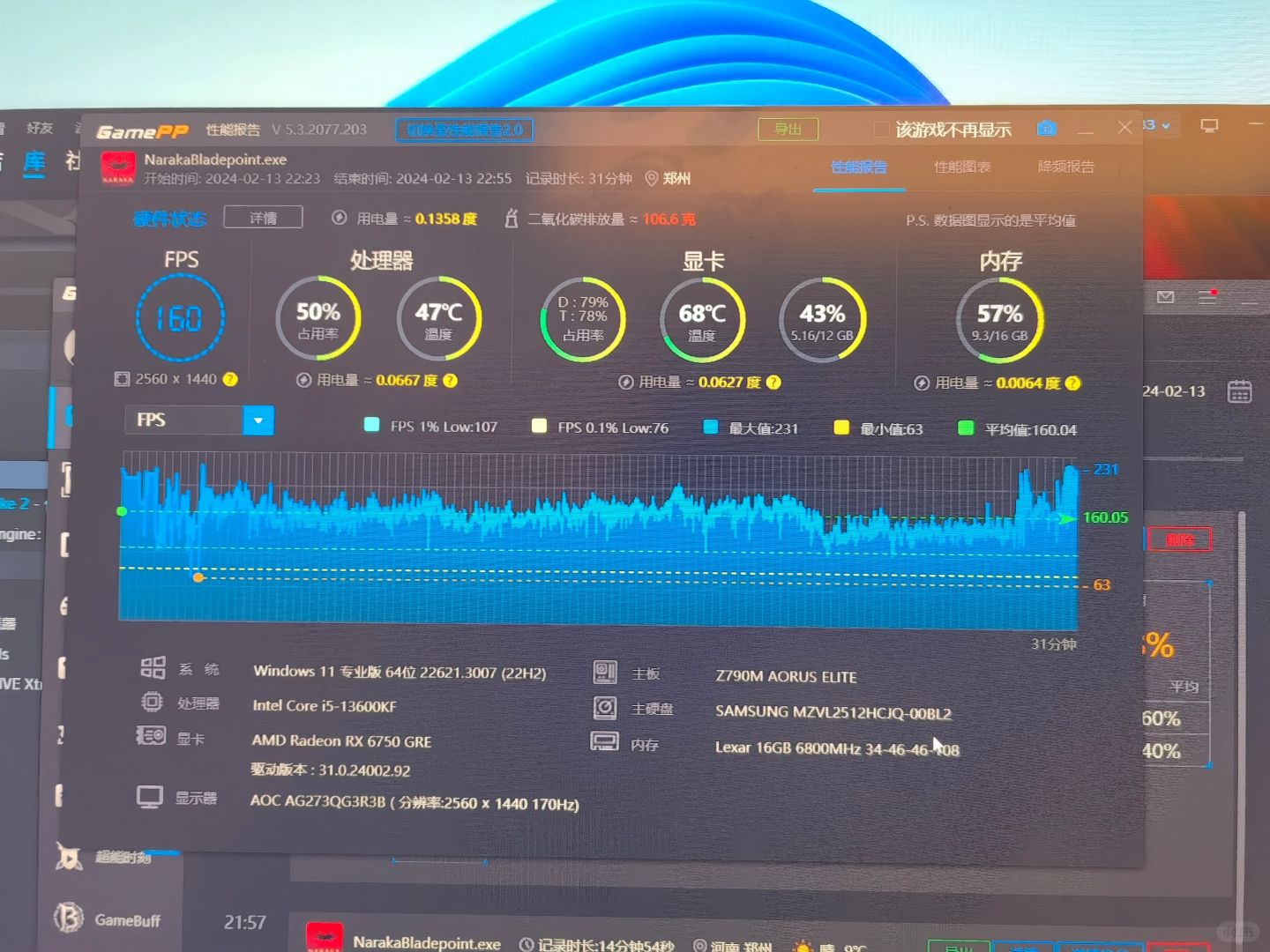Viewport: 1270px width, 952px height.
Task: Click text Z790M AORUS ELITE
Action: (x=786, y=677)
